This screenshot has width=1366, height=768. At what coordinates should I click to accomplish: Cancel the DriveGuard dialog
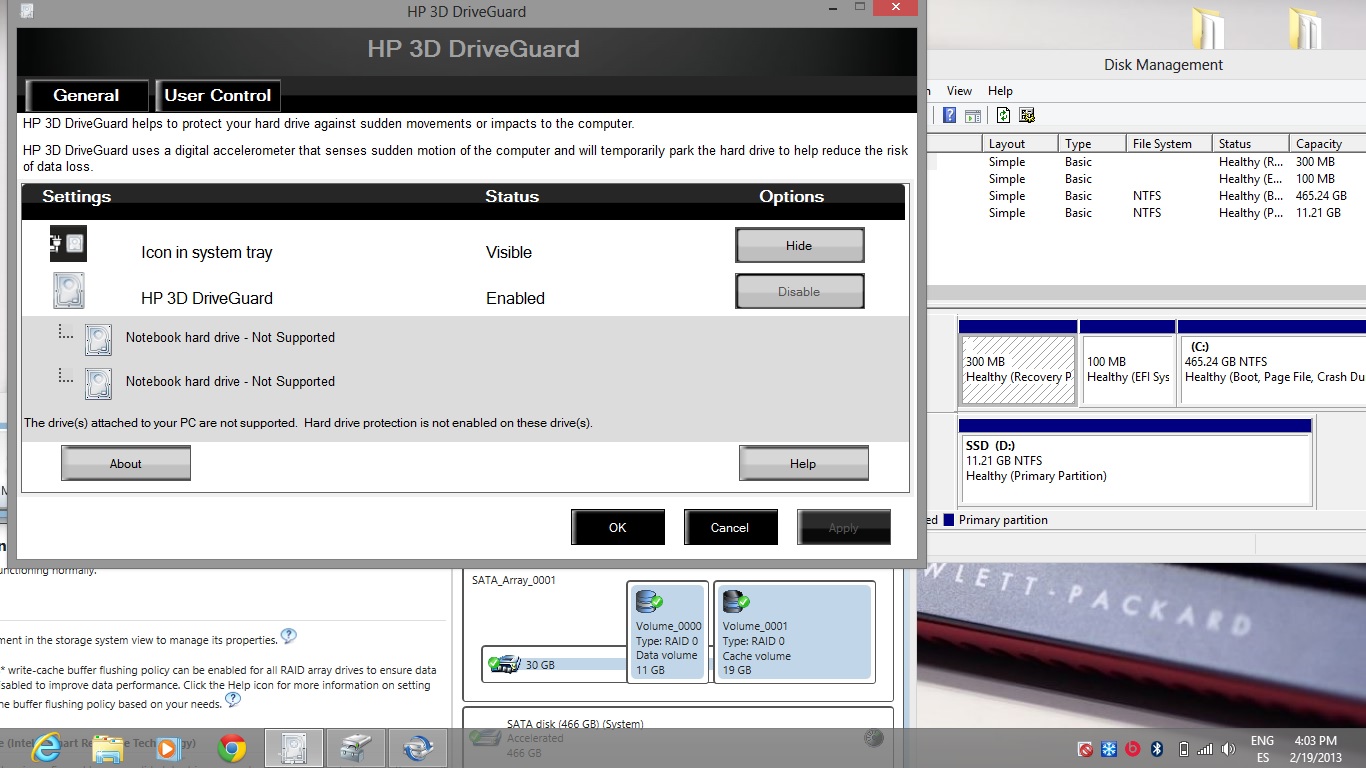point(729,527)
